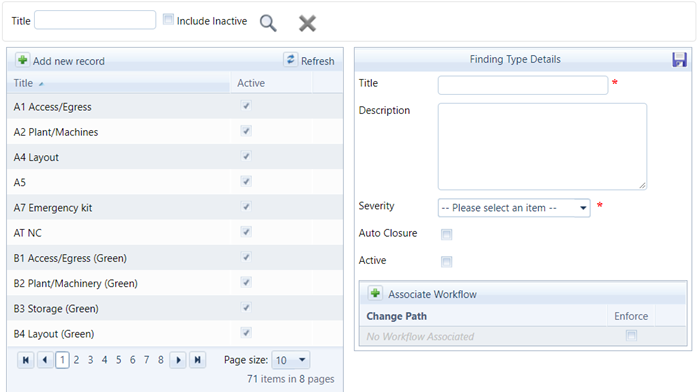Go to page 5
697x392 pixels.
pos(119,360)
